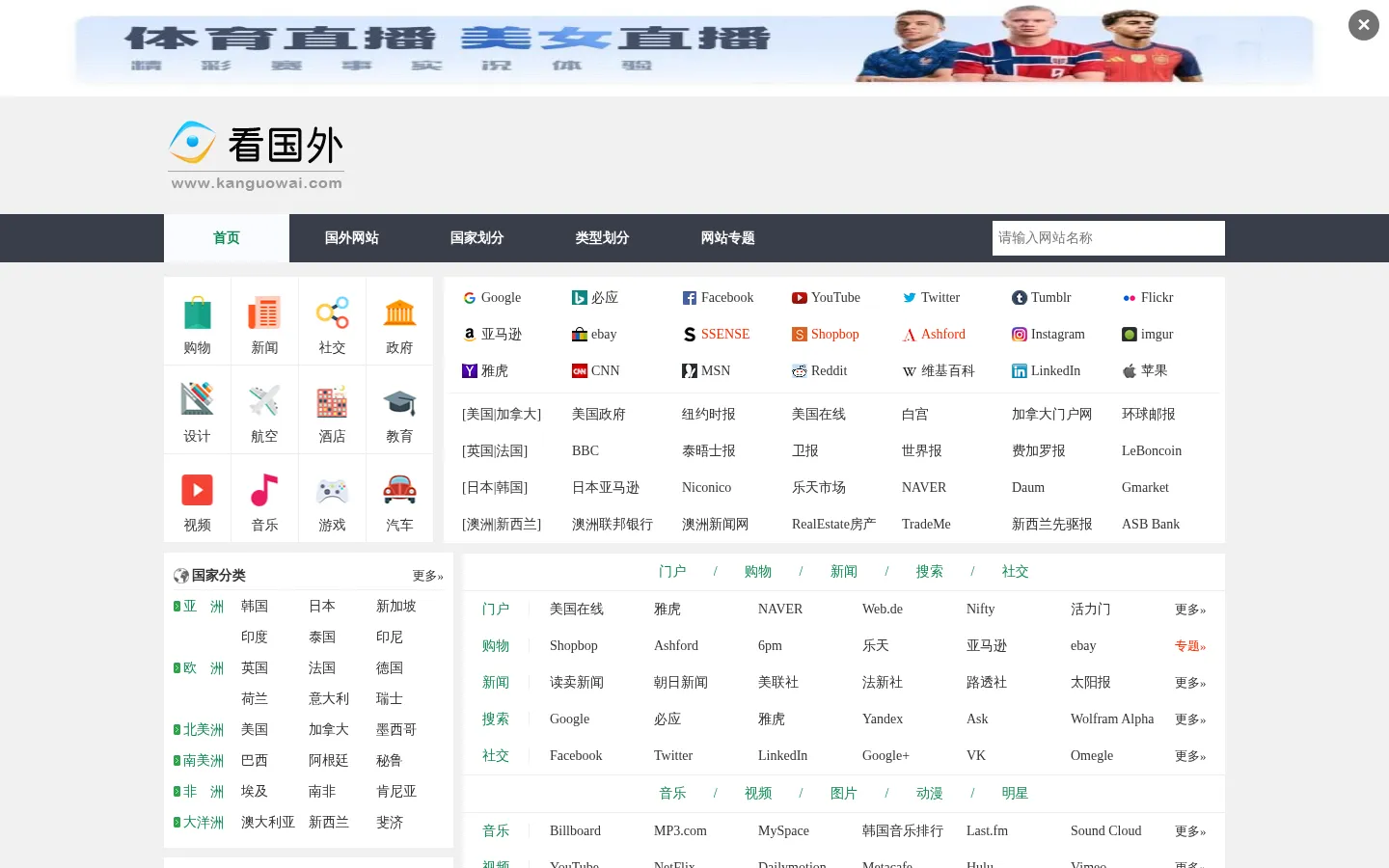The image size is (1389, 868).
Task: Open the 新闻 news category icon
Action: click(x=264, y=313)
